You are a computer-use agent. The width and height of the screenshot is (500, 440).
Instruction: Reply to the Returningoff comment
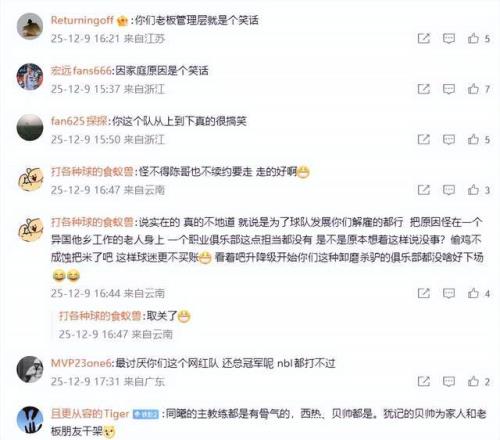click(x=449, y=39)
